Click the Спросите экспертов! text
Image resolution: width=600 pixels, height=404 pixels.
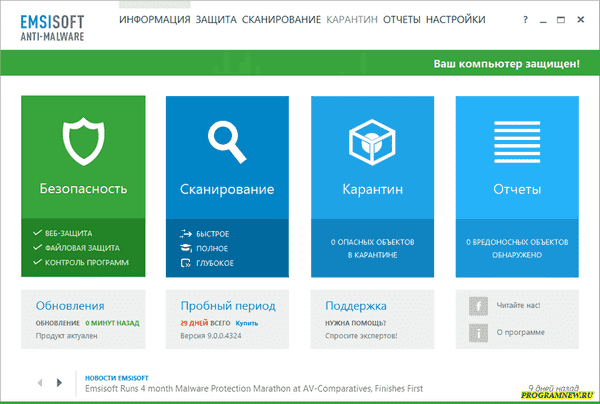(361, 336)
